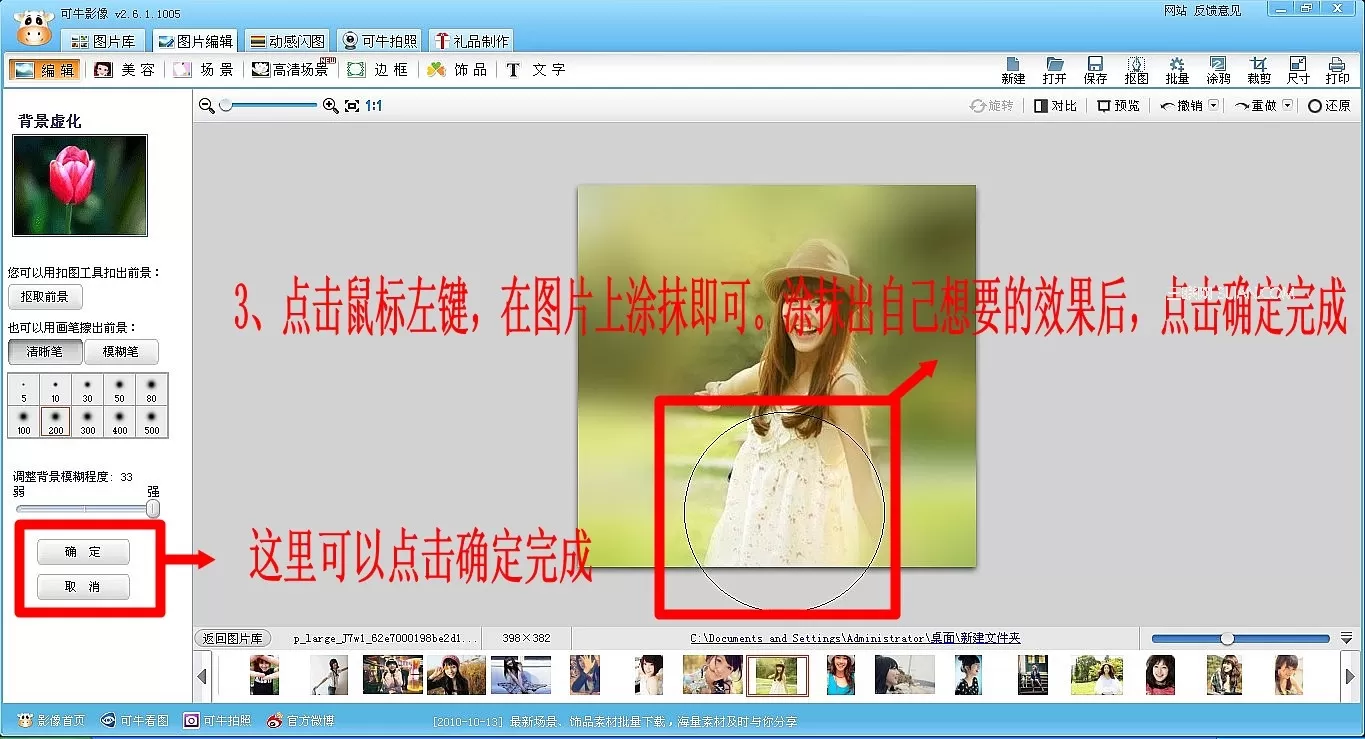This screenshot has width=1365, height=739.
Task: Click the background blur strength slider
Action: 87,509
